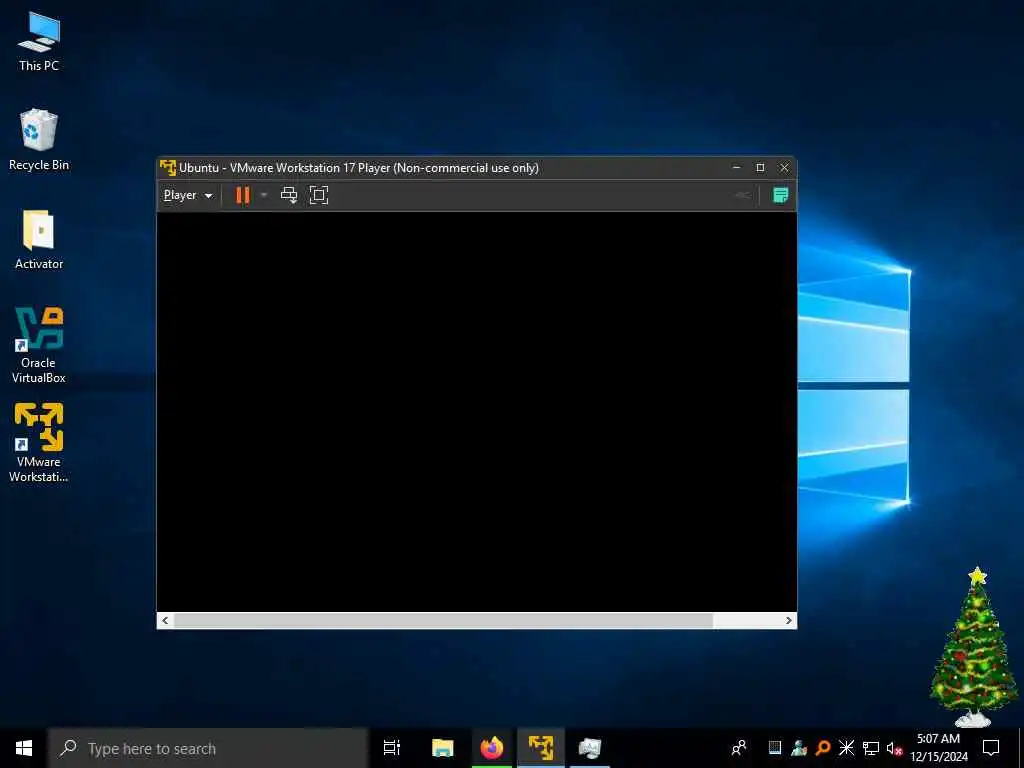1024x768 pixels.
Task: Maximize the VMware Player window
Action: click(x=760, y=168)
